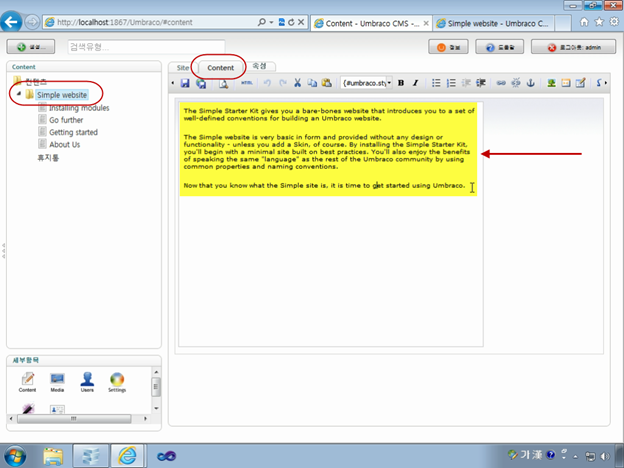Viewport: 624px width, 468px height.
Task: Click the browser URL address field
Action: point(155,22)
